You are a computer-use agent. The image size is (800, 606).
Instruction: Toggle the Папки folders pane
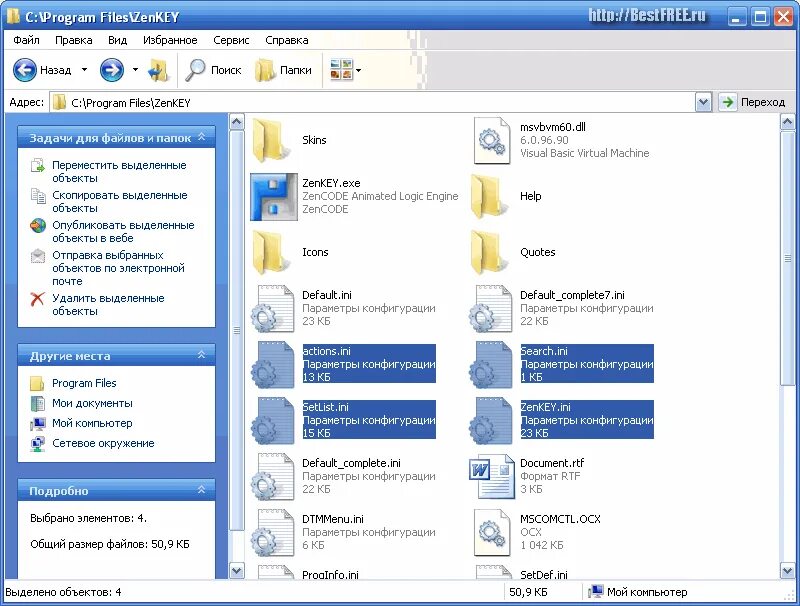[x=283, y=70]
